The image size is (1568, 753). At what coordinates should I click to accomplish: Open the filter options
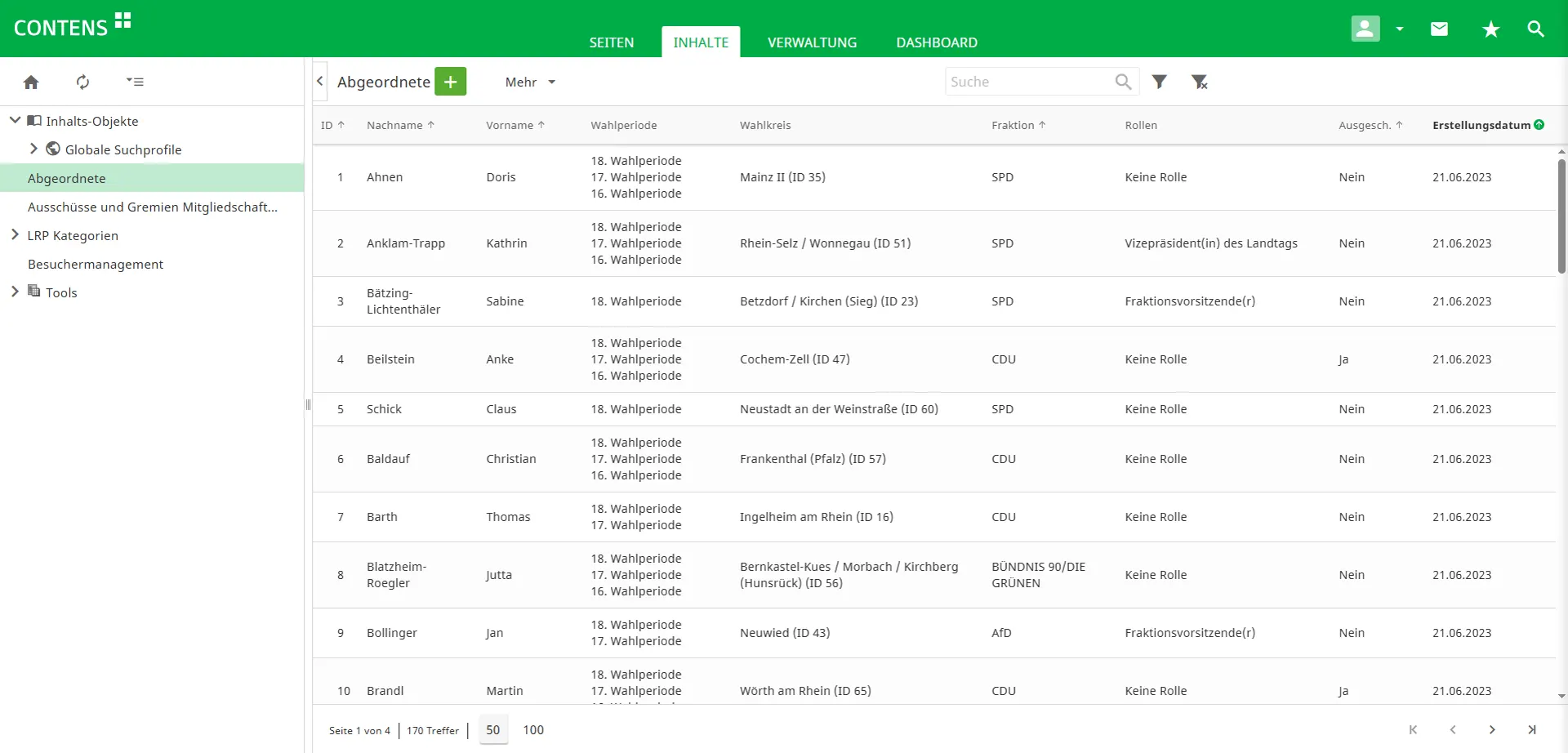(1159, 82)
